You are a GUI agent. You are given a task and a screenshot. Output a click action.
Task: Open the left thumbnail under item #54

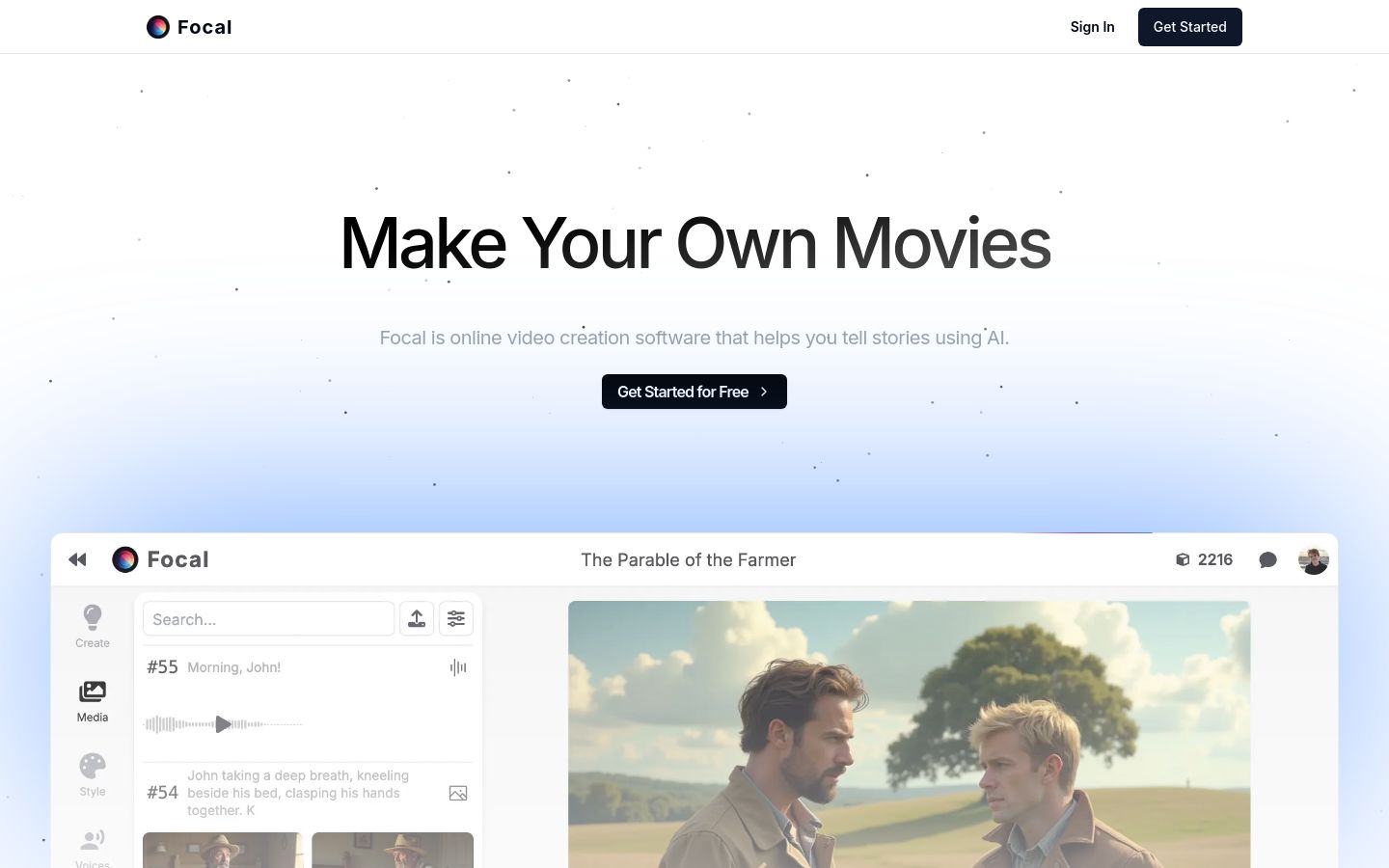223,850
